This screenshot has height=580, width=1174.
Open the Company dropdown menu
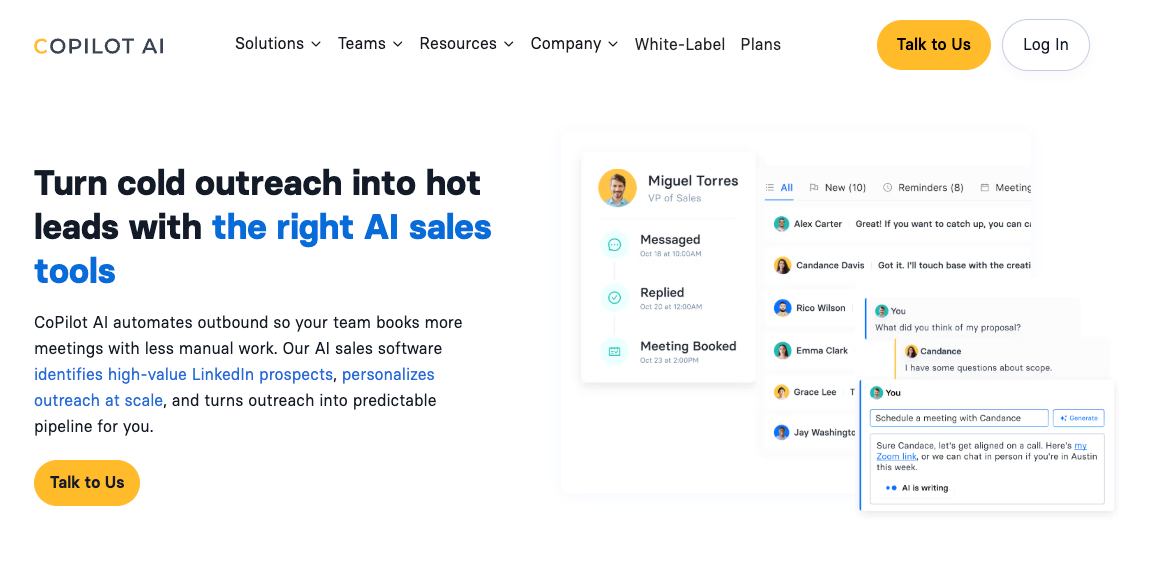click(x=574, y=44)
